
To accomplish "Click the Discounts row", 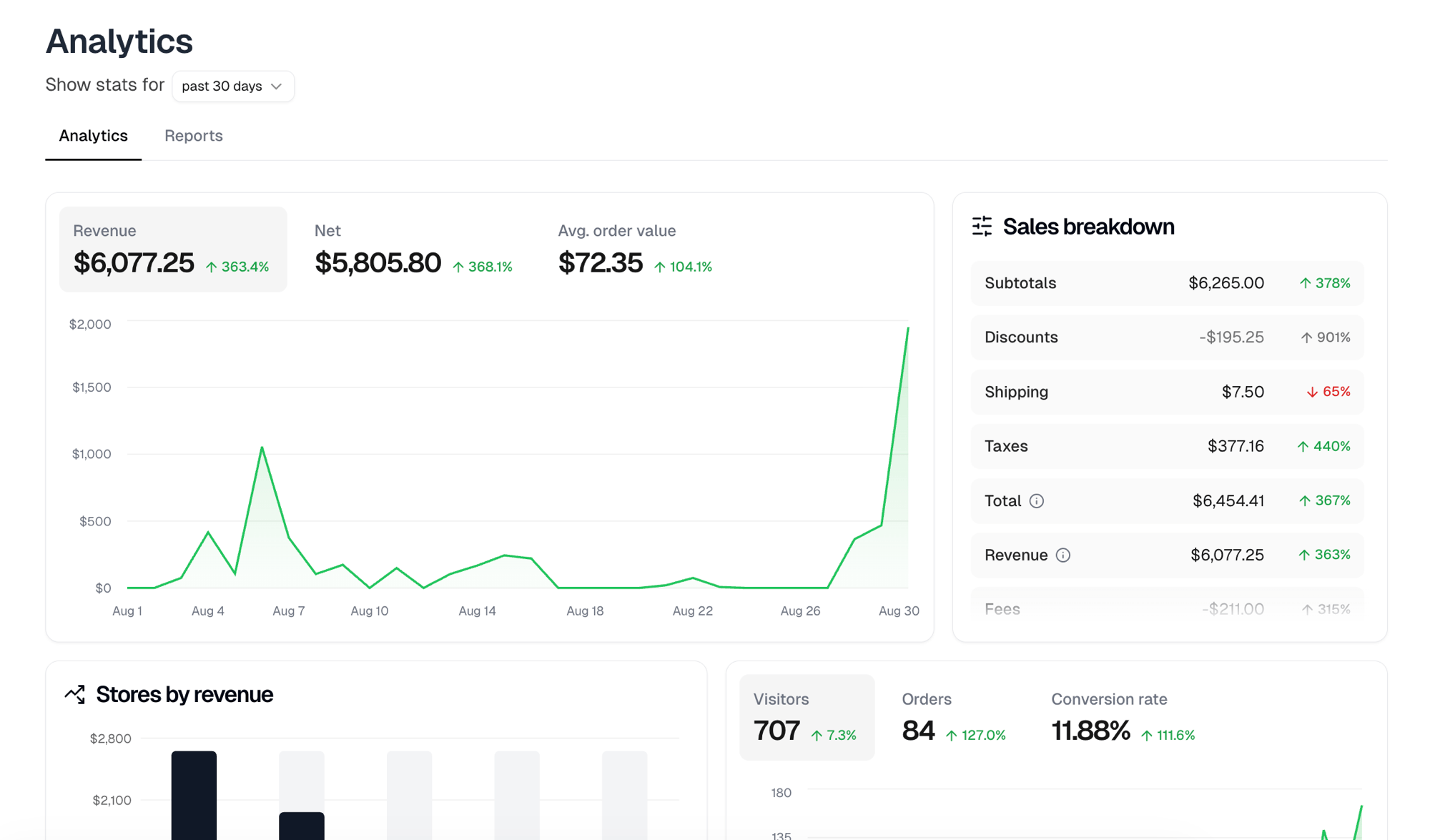I will tap(1167, 337).
